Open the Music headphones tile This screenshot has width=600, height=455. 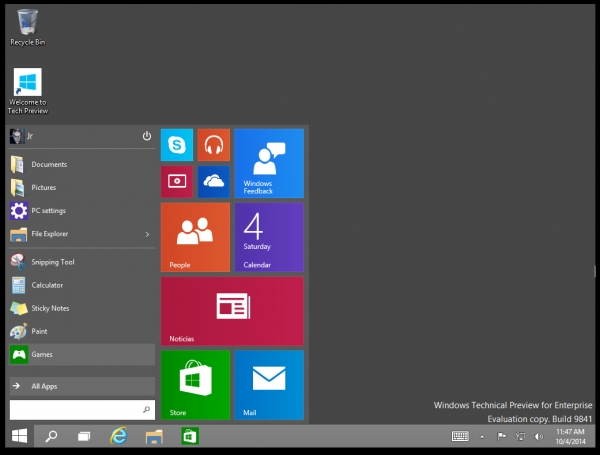coord(214,145)
